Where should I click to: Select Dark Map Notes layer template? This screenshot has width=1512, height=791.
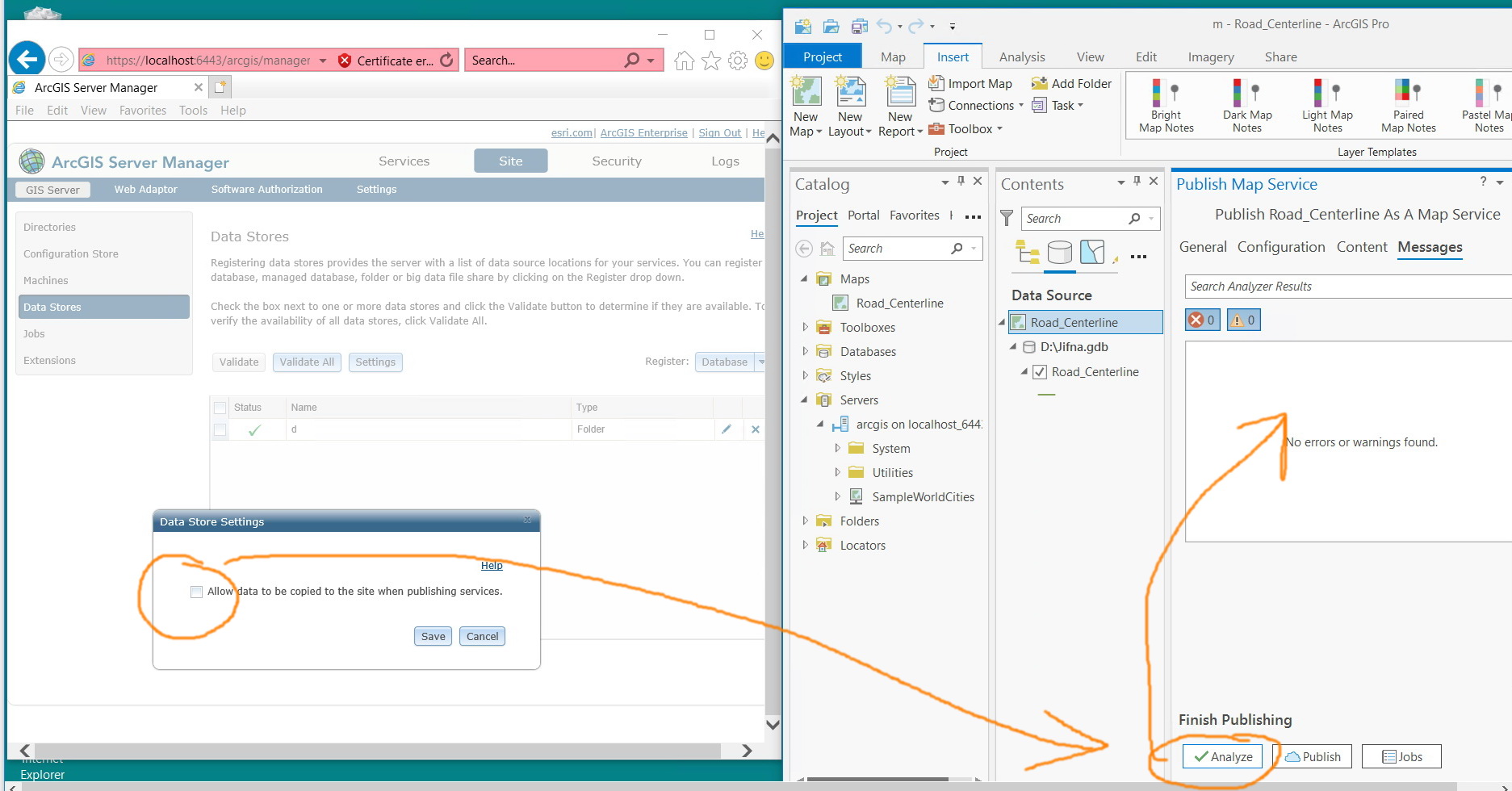coord(1246,106)
